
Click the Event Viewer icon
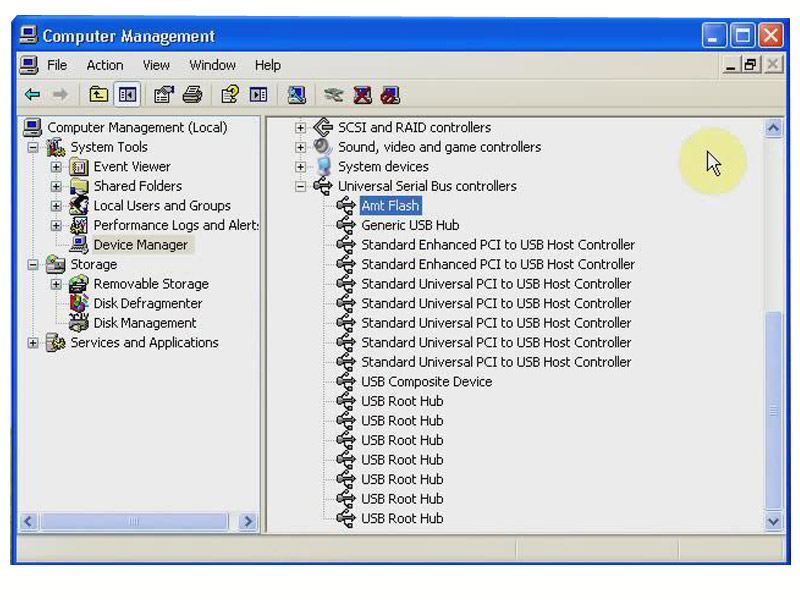click(79, 167)
